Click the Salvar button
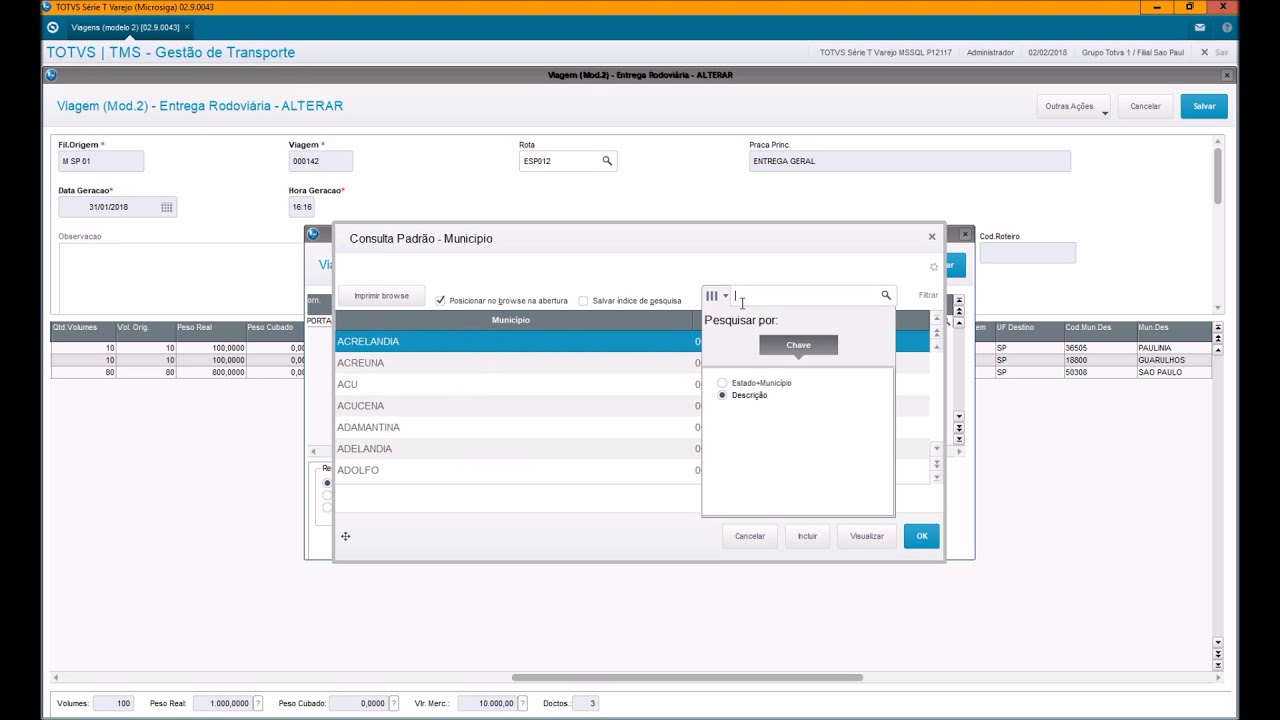The width and height of the screenshot is (1280, 720). (1204, 106)
